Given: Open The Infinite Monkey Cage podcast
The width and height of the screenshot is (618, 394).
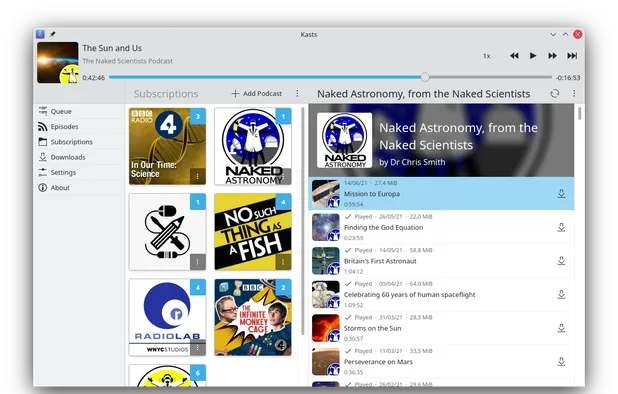Looking at the screenshot, I should point(253,317).
